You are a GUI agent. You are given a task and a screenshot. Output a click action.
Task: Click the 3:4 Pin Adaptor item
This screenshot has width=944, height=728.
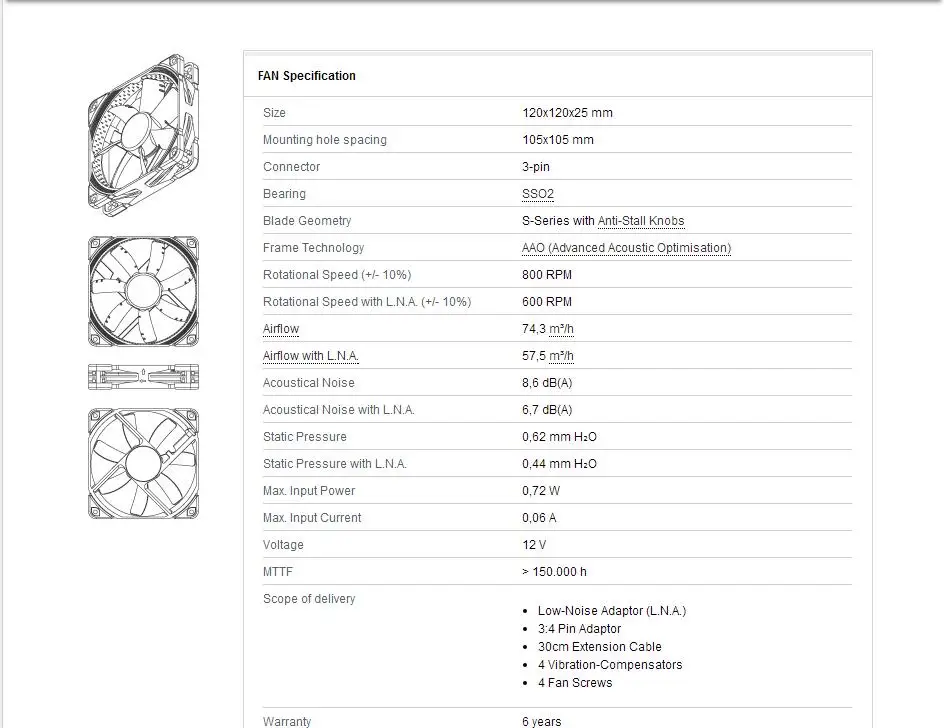(x=579, y=629)
